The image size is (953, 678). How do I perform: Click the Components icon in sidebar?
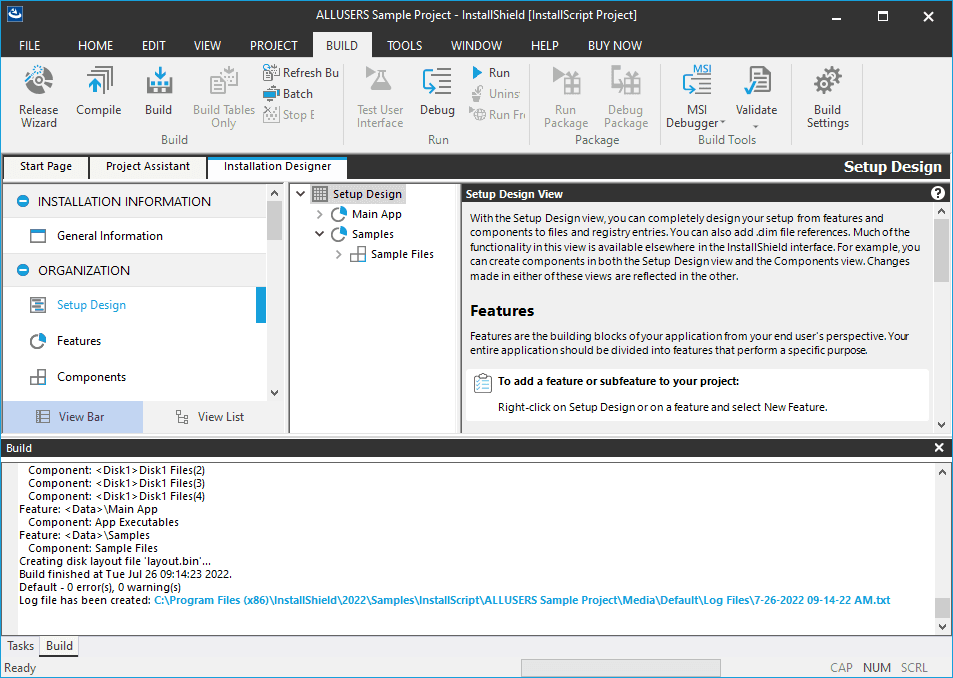[38, 377]
